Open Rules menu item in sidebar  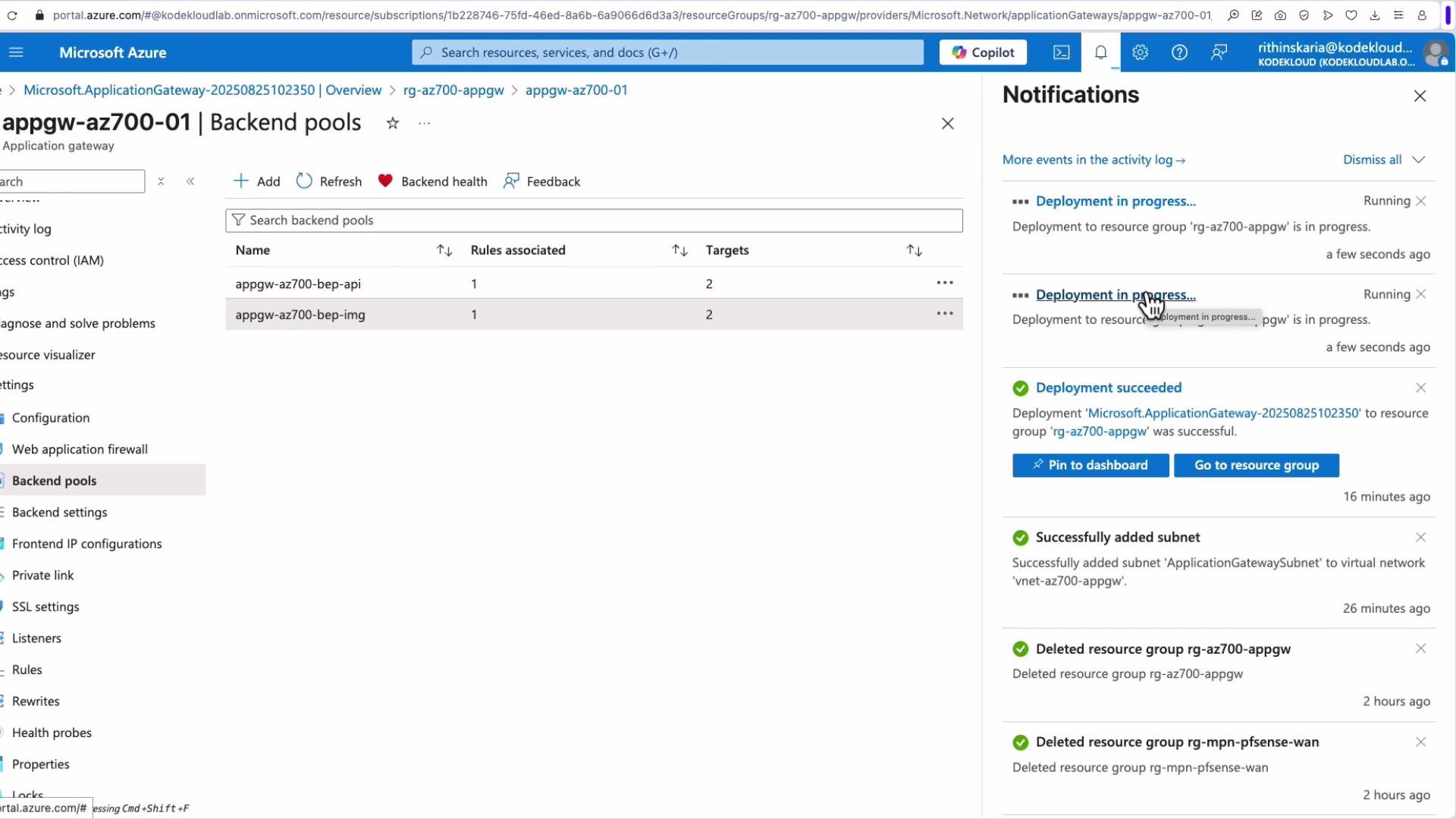(27, 670)
